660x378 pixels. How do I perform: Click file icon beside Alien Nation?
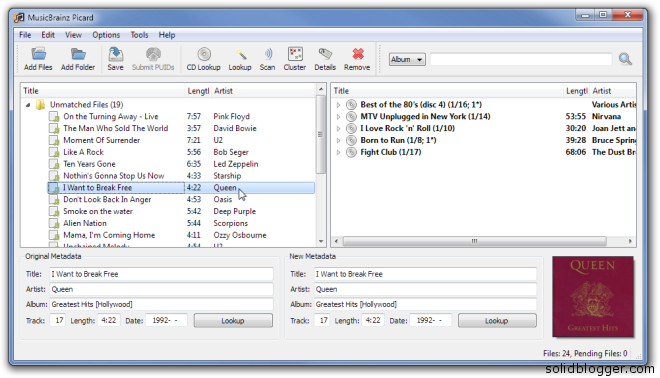[x=54, y=223]
